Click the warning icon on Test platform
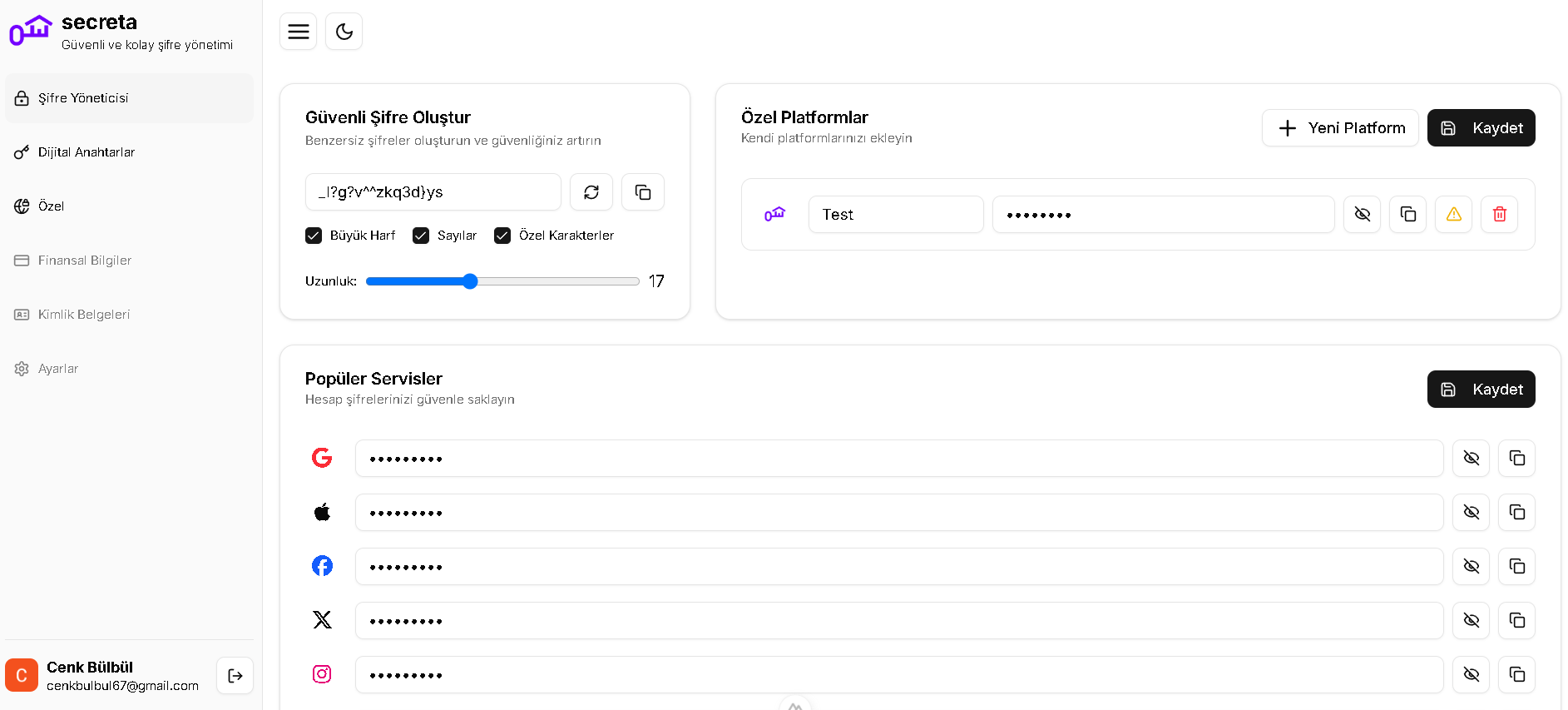The width and height of the screenshot is (1568, 710). pos(1453,215)
